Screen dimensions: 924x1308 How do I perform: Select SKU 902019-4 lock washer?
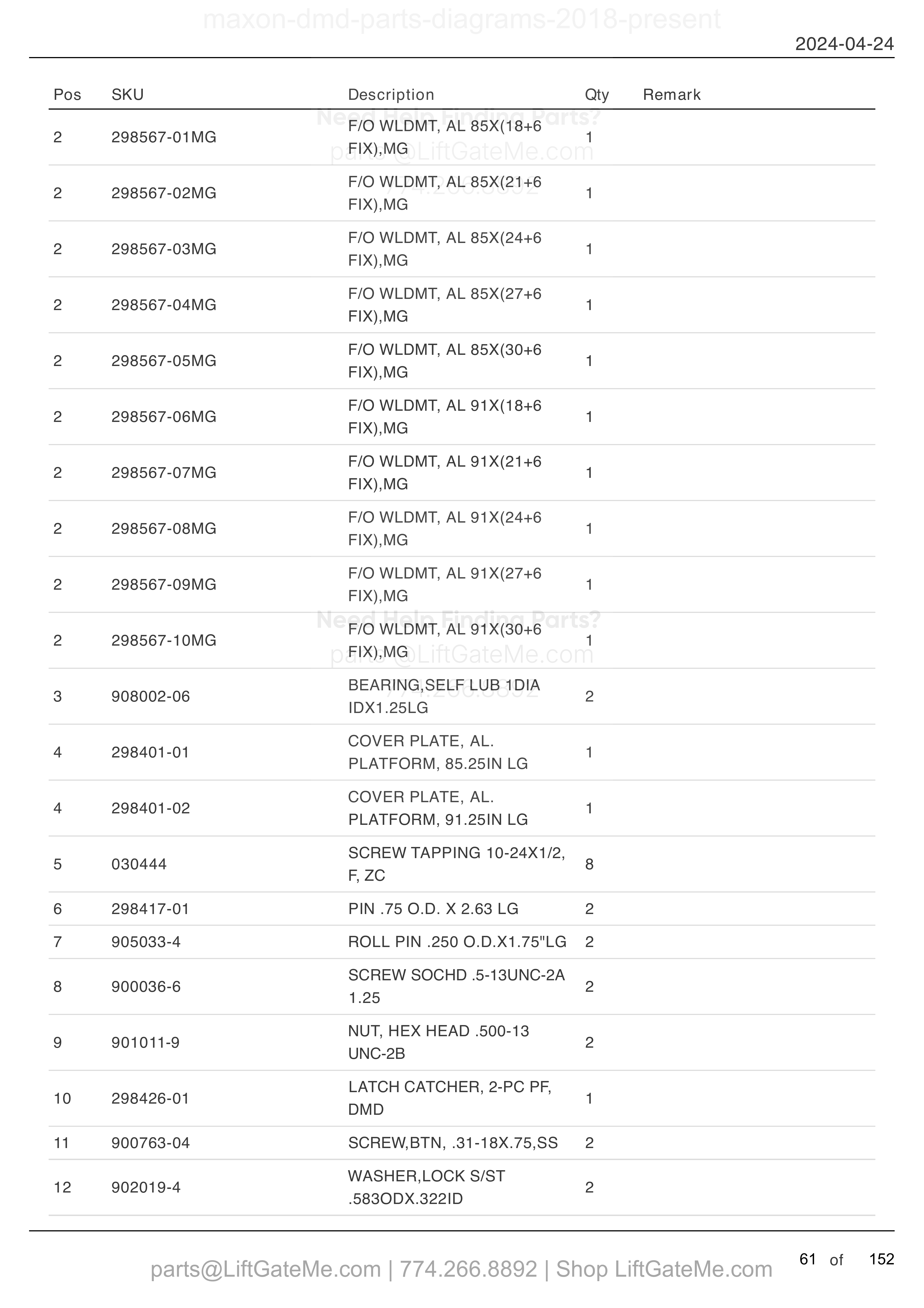tap(146, 1188)
